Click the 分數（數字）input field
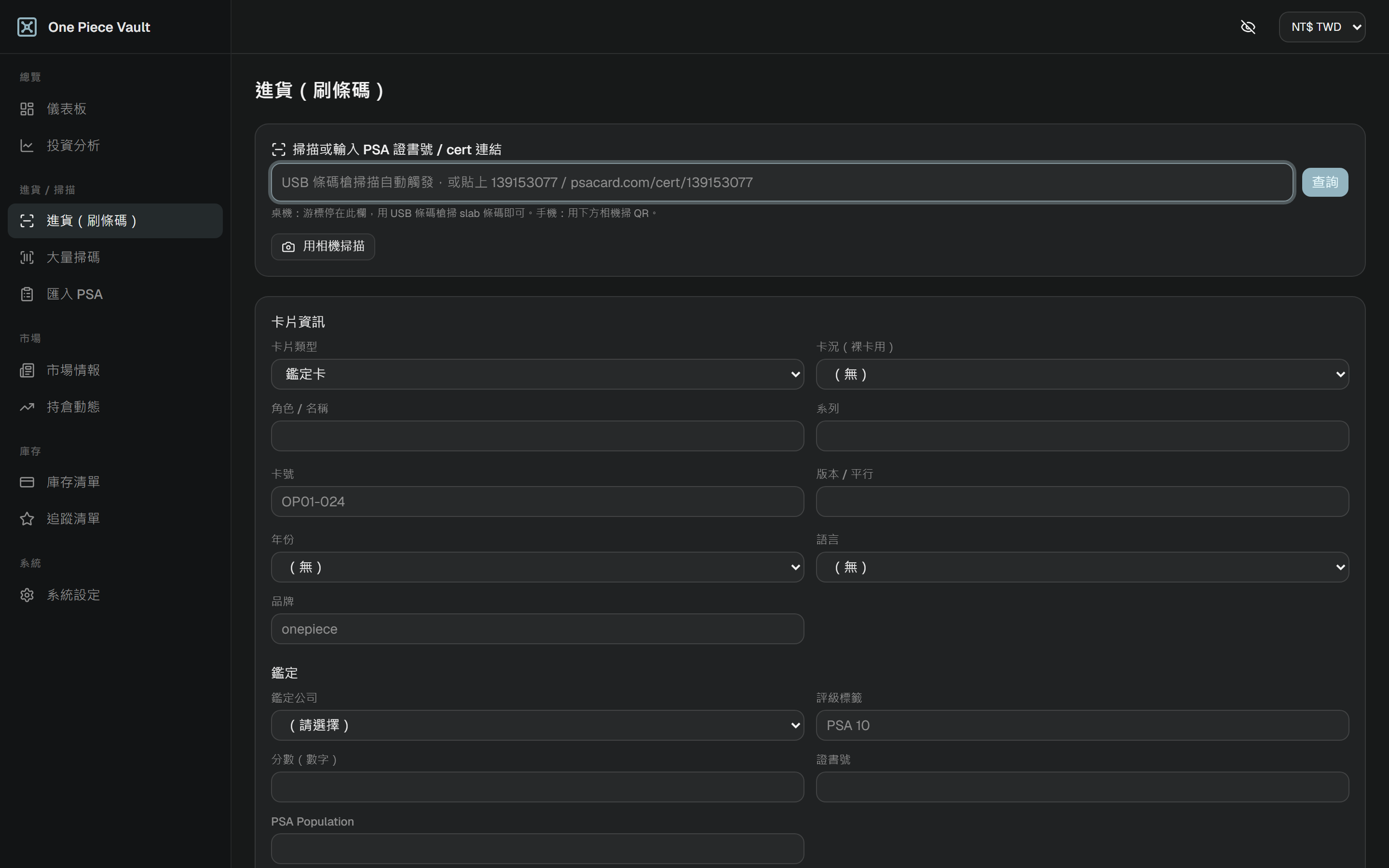Viewport: 1389px width, 868px height. click(537, 787)
